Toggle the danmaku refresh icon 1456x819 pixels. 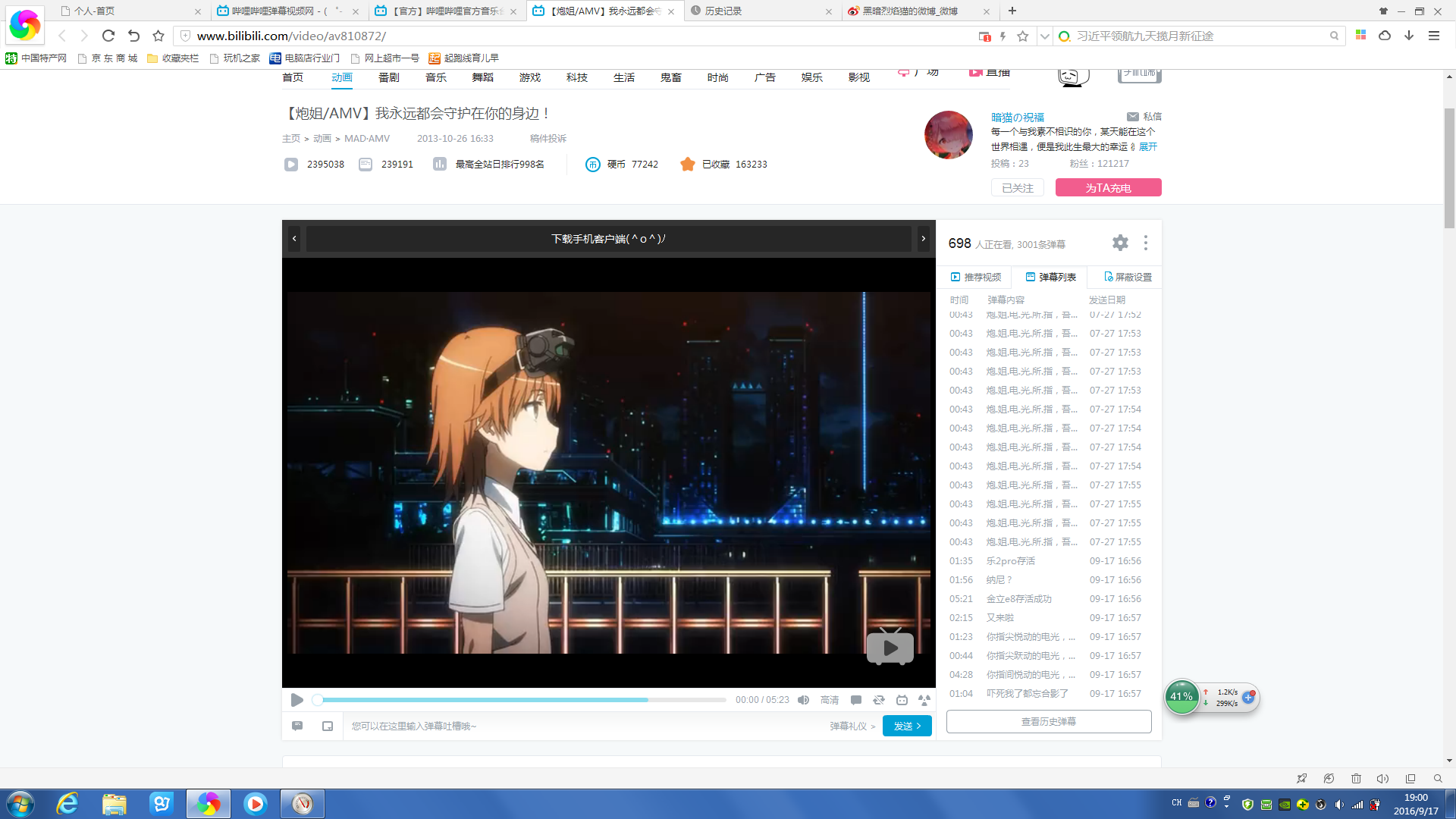click(879, 699)
